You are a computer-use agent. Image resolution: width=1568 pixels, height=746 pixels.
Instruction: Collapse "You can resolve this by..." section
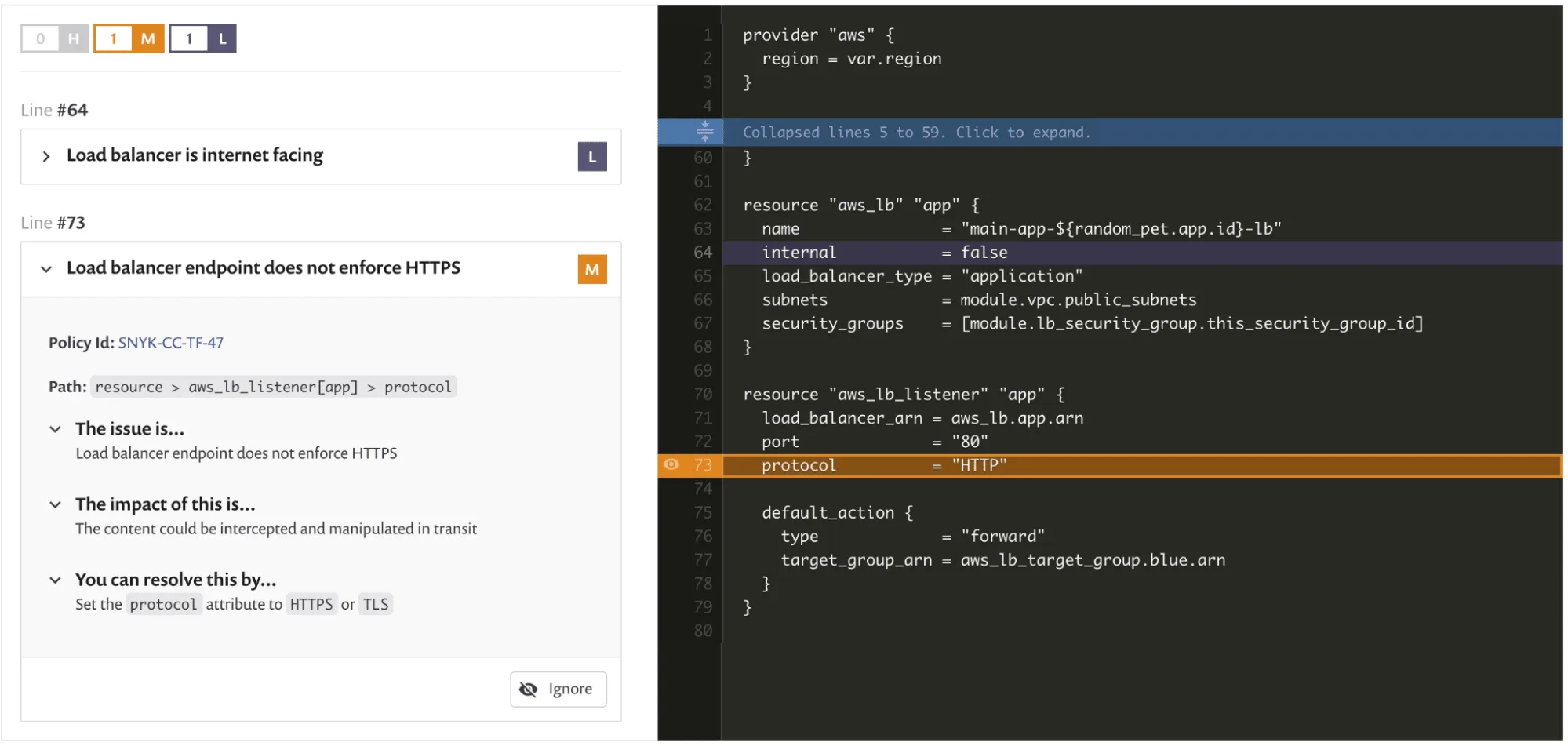pyautogui.click(x=55, y=580)
